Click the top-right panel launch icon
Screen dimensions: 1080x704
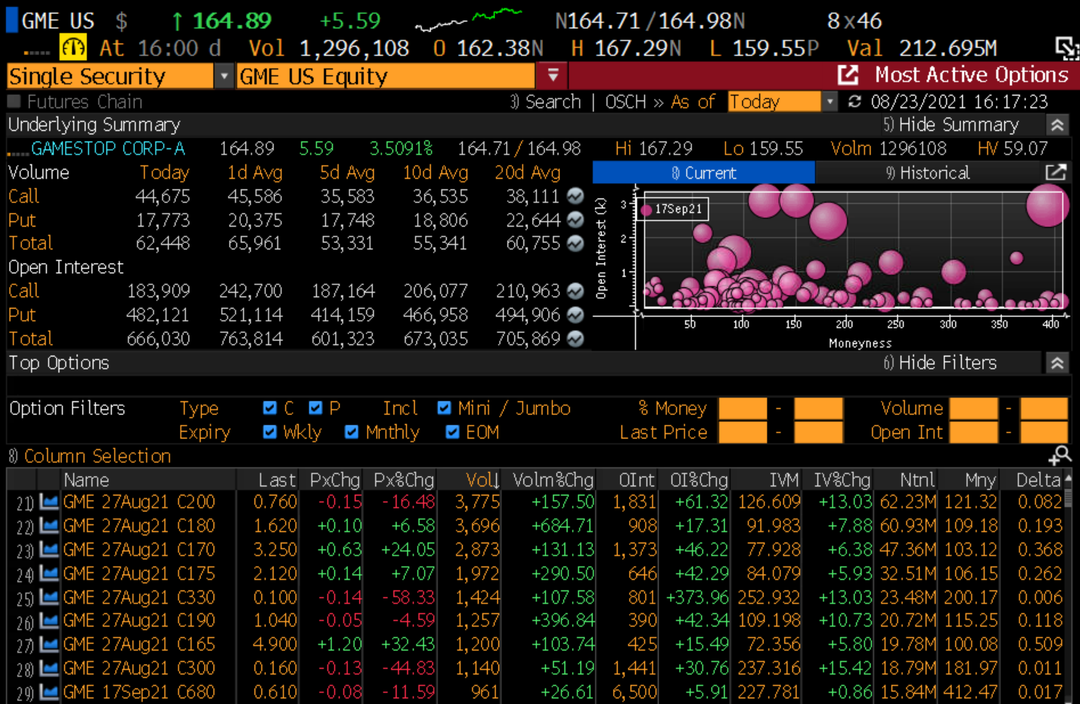(x=1067, y=48)
